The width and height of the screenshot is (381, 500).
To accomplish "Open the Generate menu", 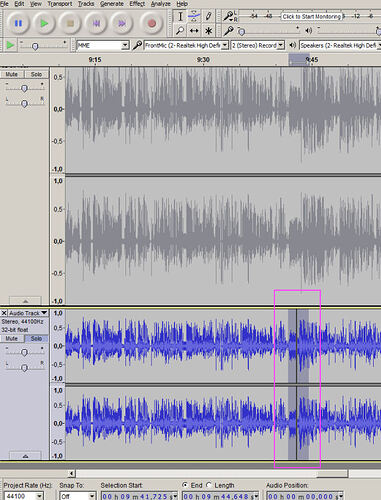I will [112, 4].
